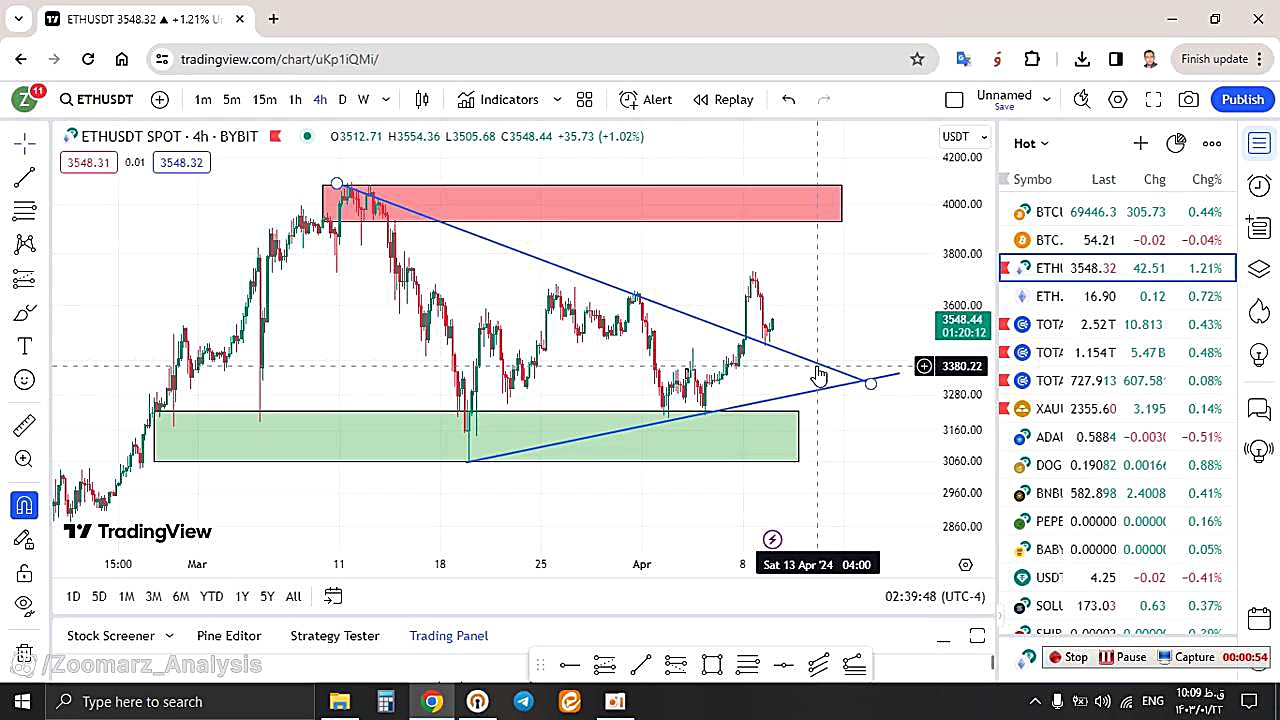Open the ETHUSDT symbol search
This screenshot has height=720, width=1280.
(x=96, y=99)
